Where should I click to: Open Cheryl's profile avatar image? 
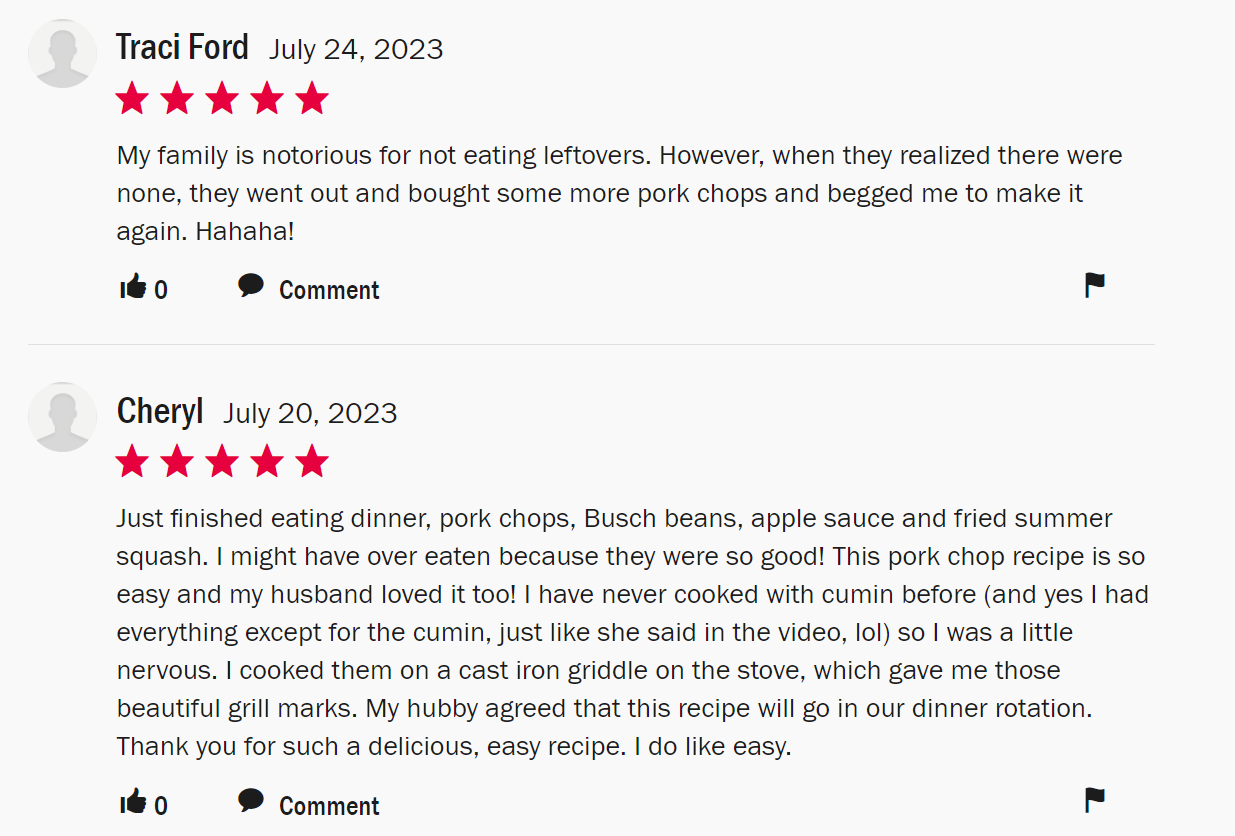(x=63, y=417)
